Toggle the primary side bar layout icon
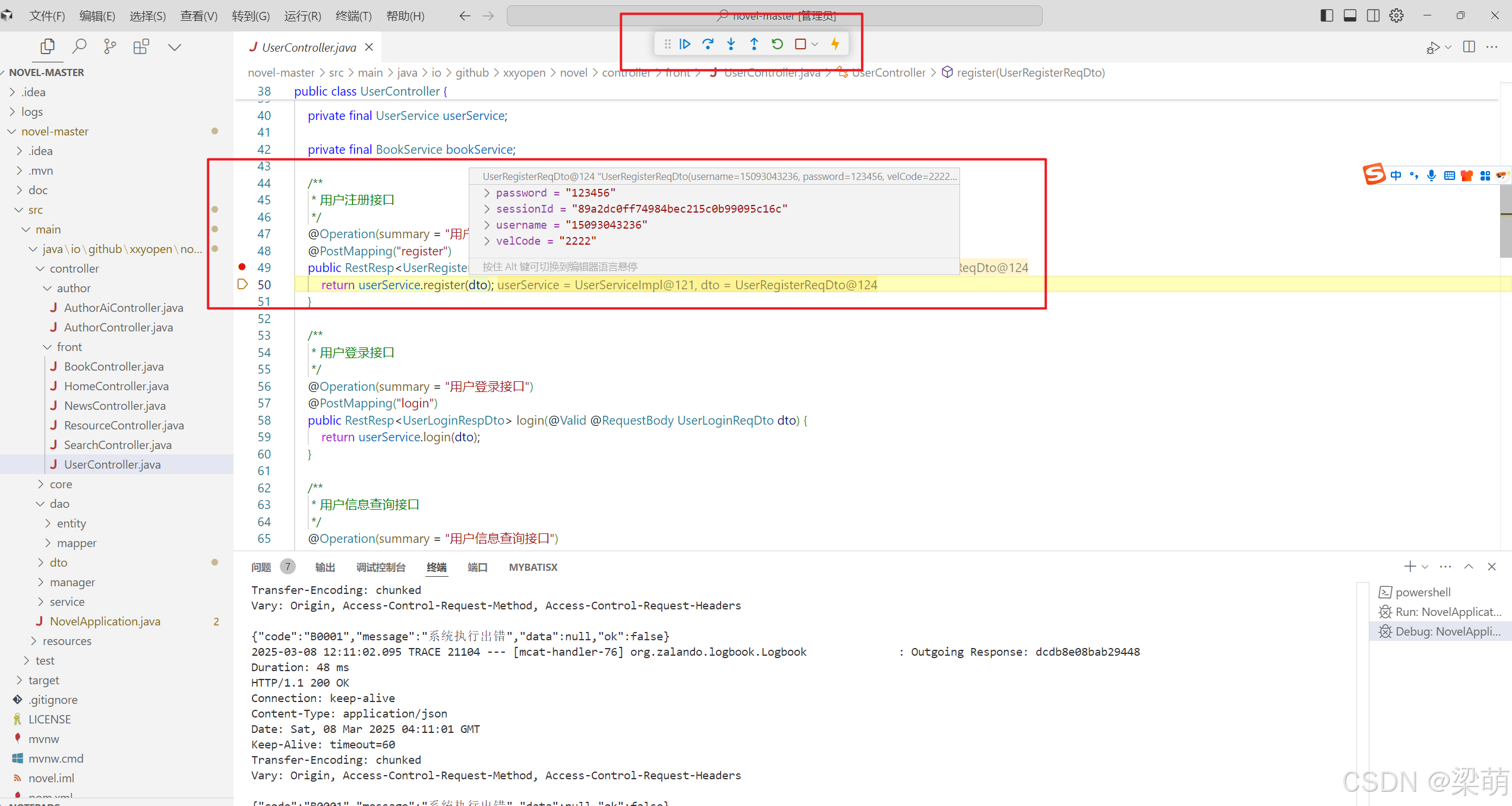1512x806 pixels. pos(1327,15)
